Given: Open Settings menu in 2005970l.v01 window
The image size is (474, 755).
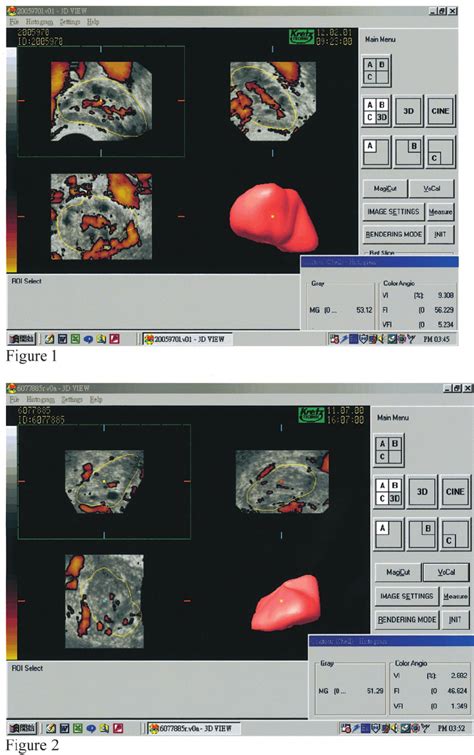Looking at the screenshot, I should click(x=70, y=22).
